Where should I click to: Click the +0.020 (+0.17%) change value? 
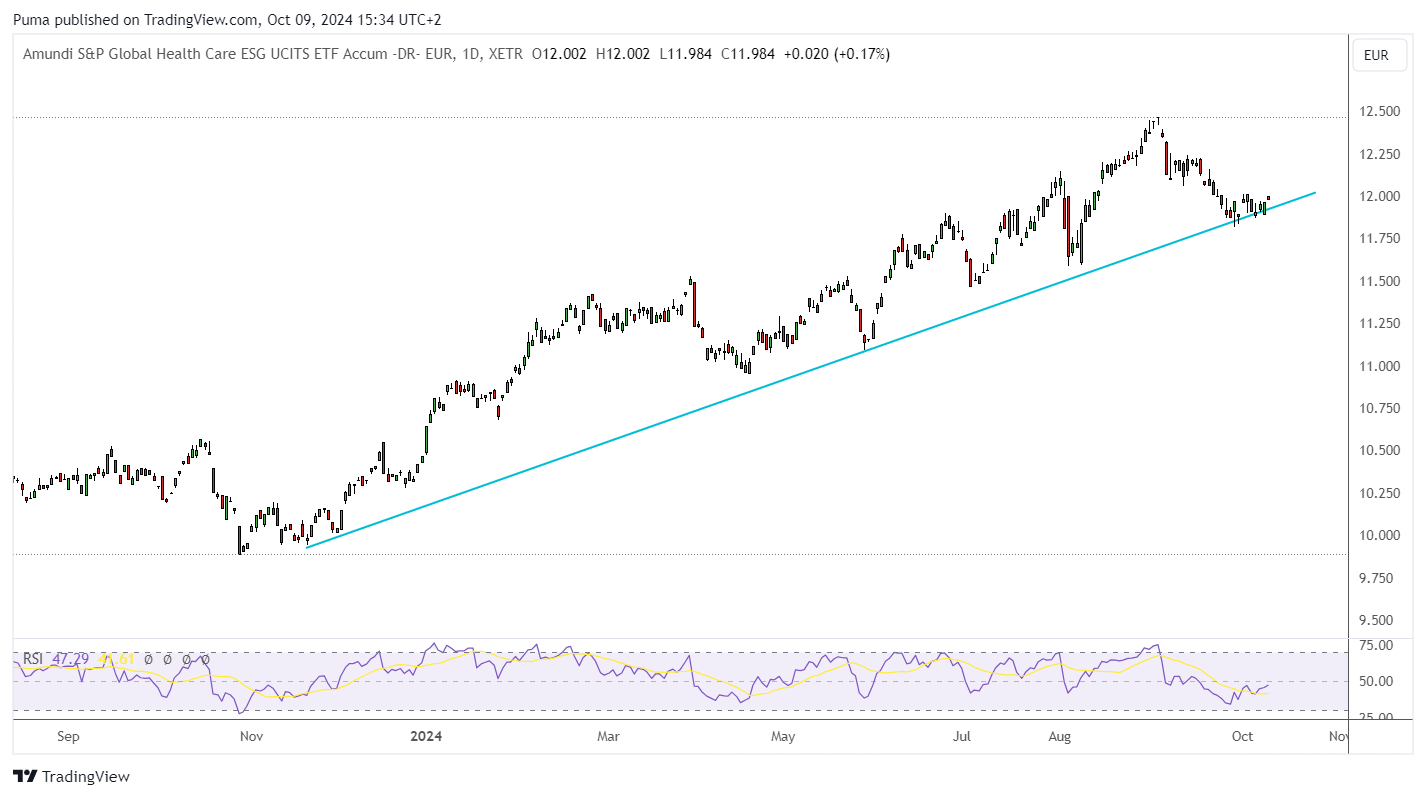(x=839, y=54)
